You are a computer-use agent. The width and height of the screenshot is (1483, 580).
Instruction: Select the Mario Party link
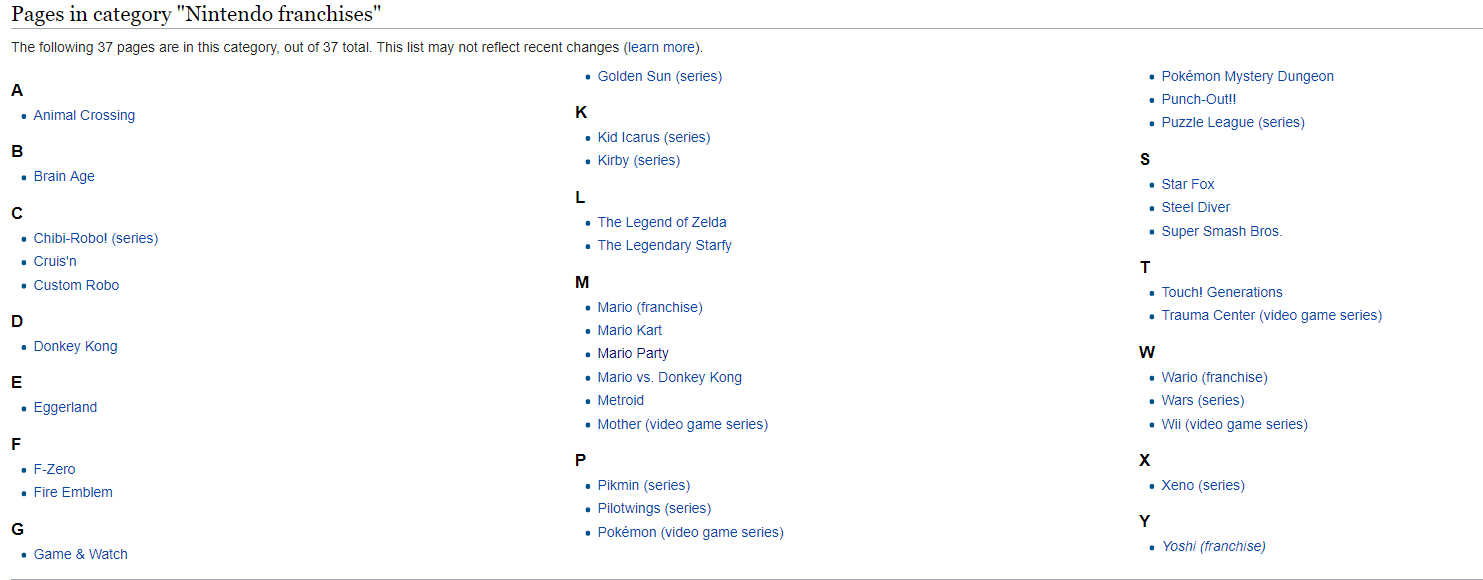pos(633,353)
